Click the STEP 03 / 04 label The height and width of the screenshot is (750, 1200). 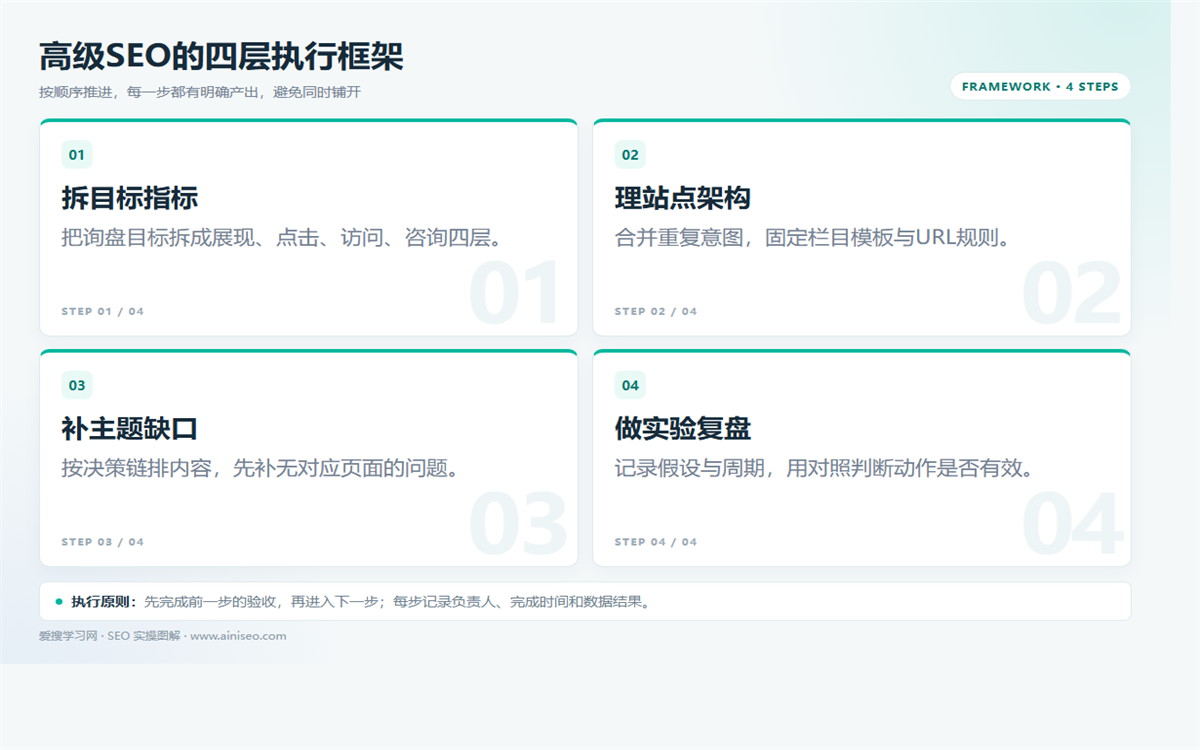pos(103,542)
